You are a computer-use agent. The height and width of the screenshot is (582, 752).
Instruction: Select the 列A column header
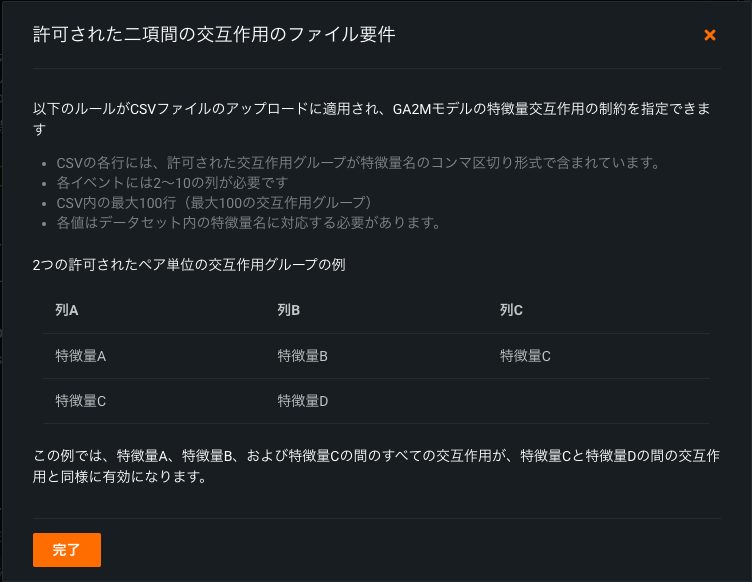point(67,310)
